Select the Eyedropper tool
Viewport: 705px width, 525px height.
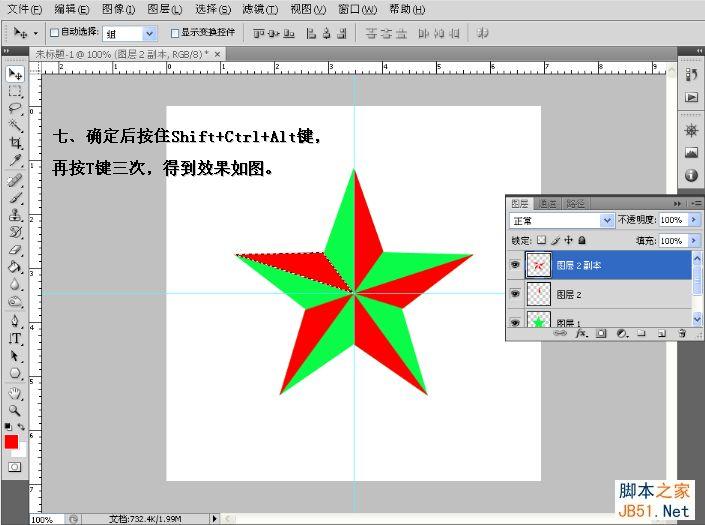tap(15, 160)
